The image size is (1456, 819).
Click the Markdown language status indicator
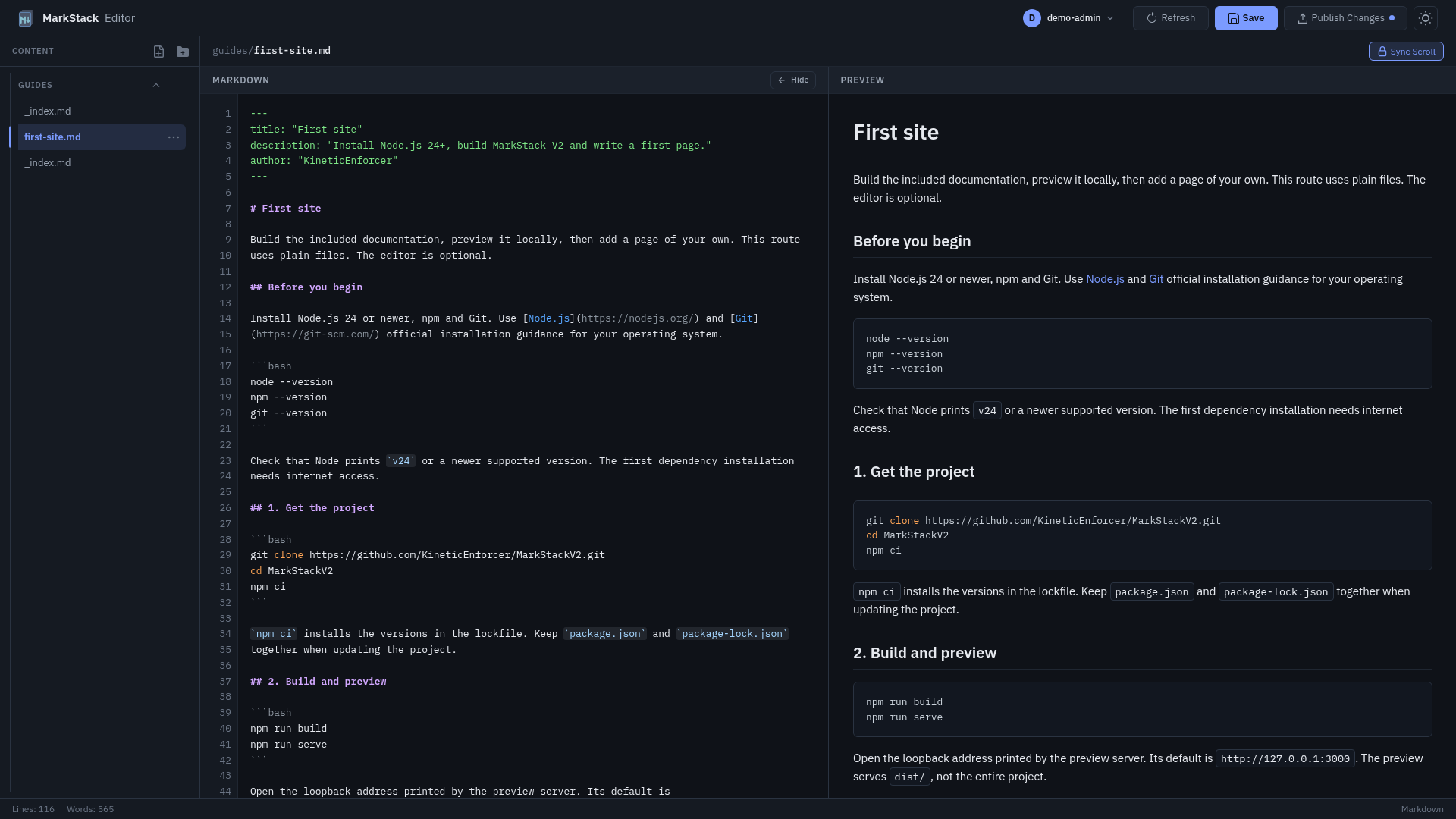[x=1422, y=809]
